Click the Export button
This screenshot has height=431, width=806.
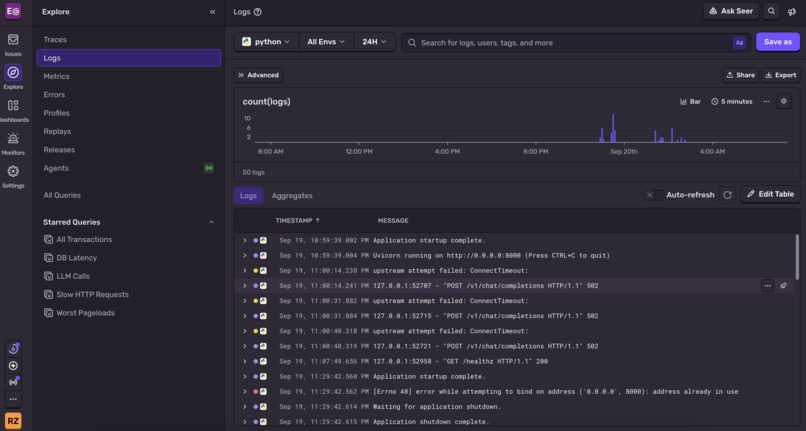click(x=780, y=75)
